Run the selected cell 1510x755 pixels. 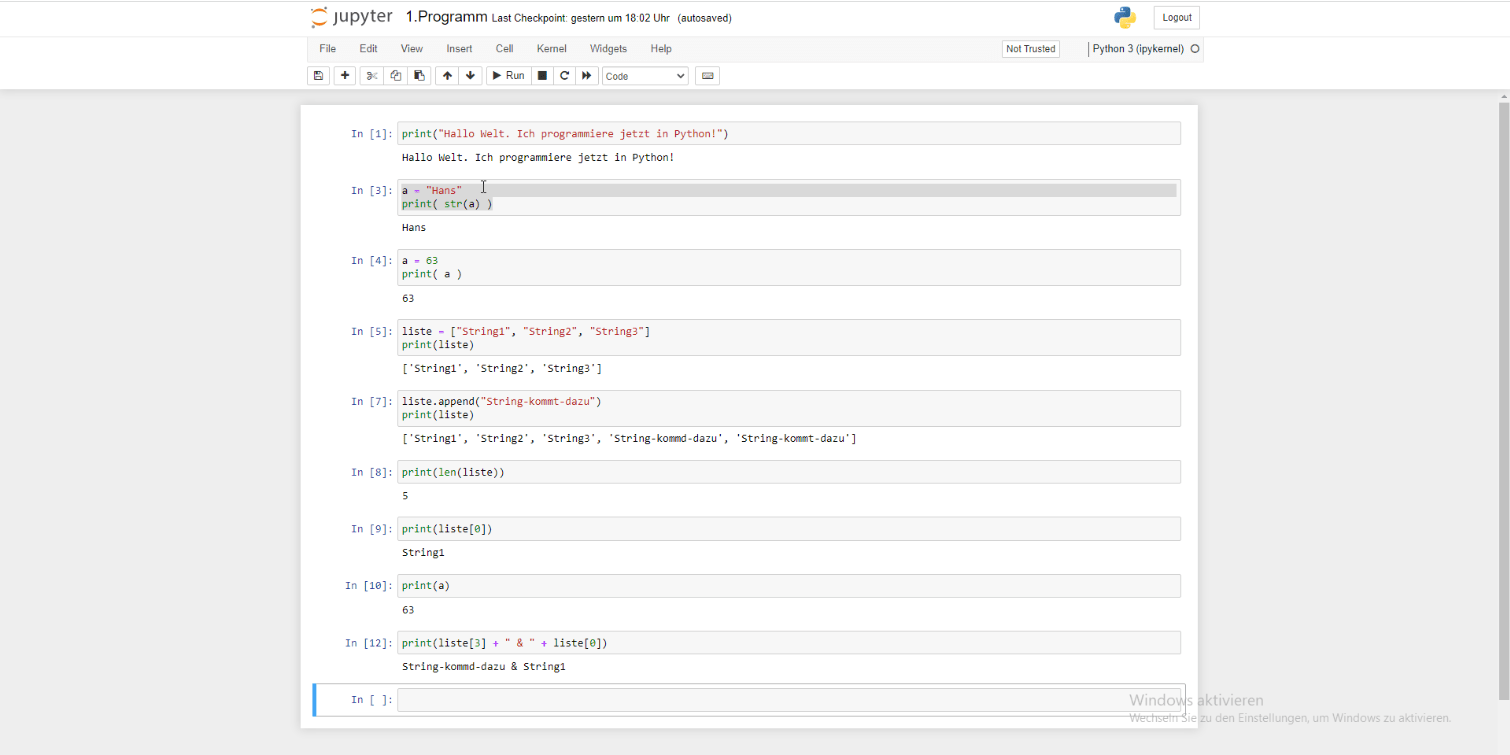pyautogui.click(x=508, y=76)
